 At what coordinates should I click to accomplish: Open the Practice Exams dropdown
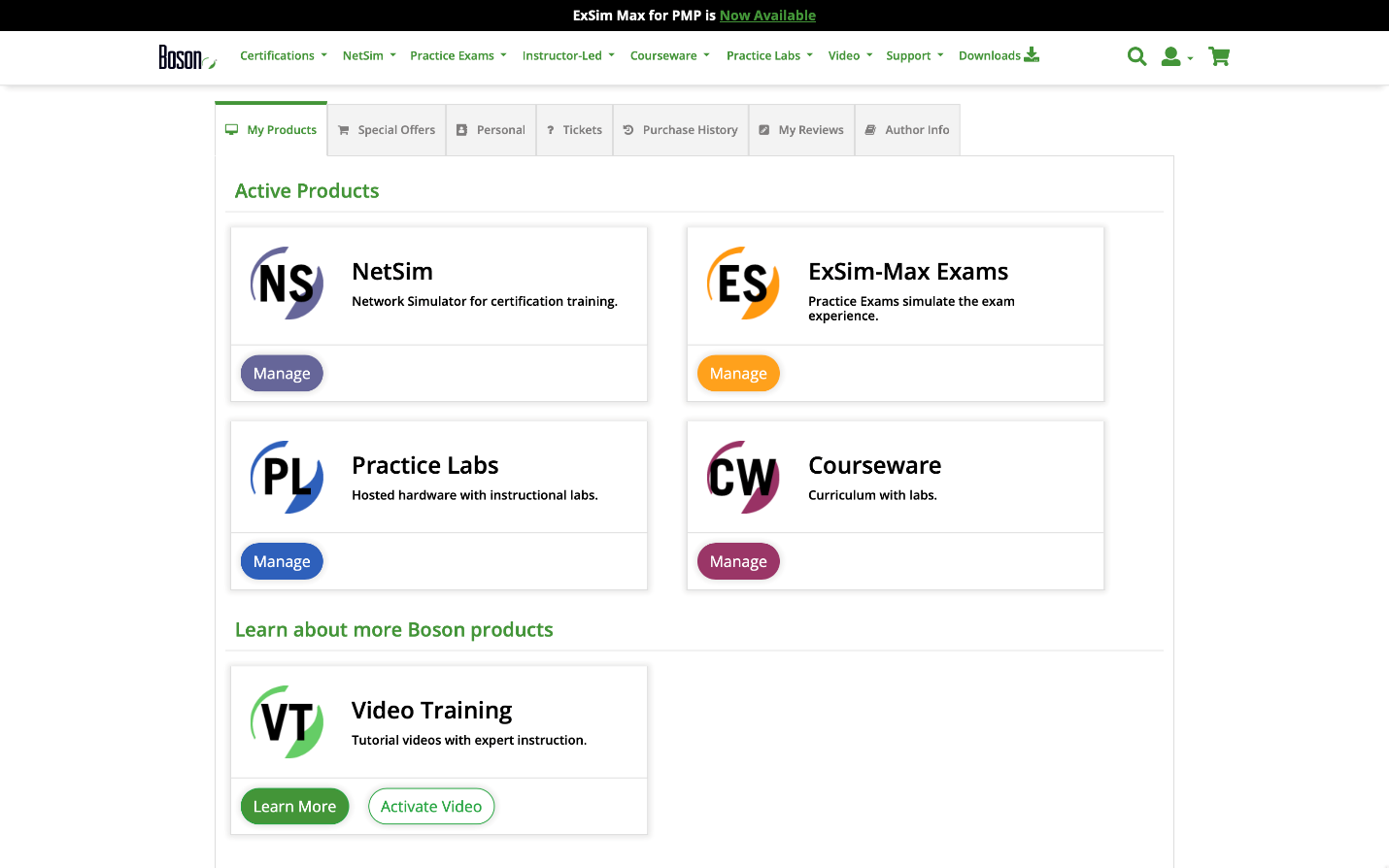(x=457, y=56)
